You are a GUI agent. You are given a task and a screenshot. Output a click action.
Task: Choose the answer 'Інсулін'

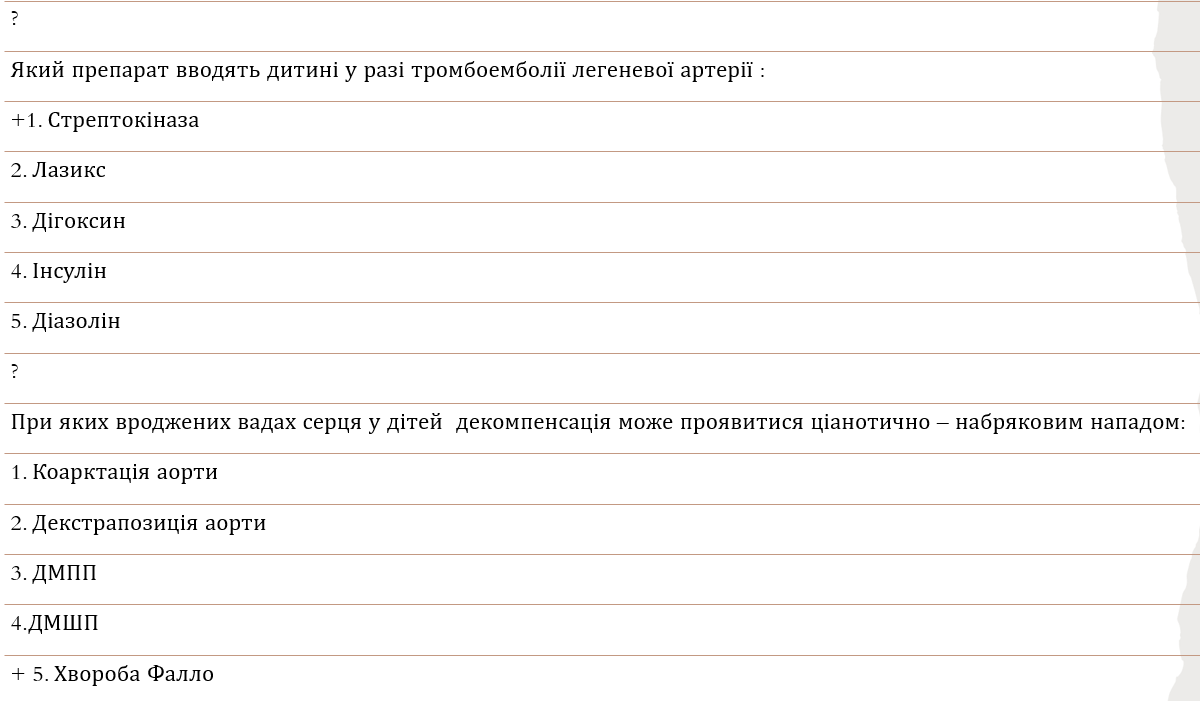(x=69, y=271)
